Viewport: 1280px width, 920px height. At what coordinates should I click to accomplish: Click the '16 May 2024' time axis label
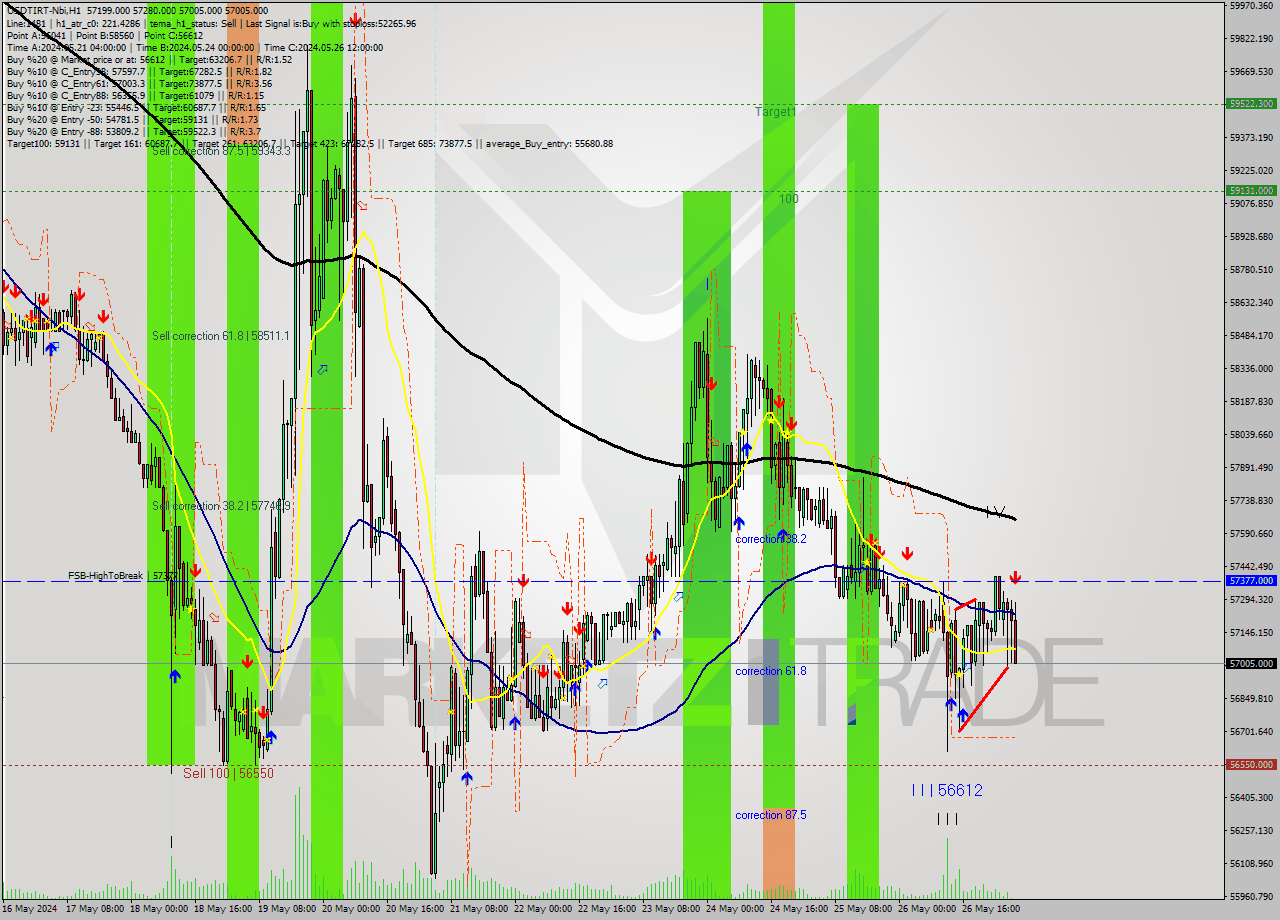30,909
